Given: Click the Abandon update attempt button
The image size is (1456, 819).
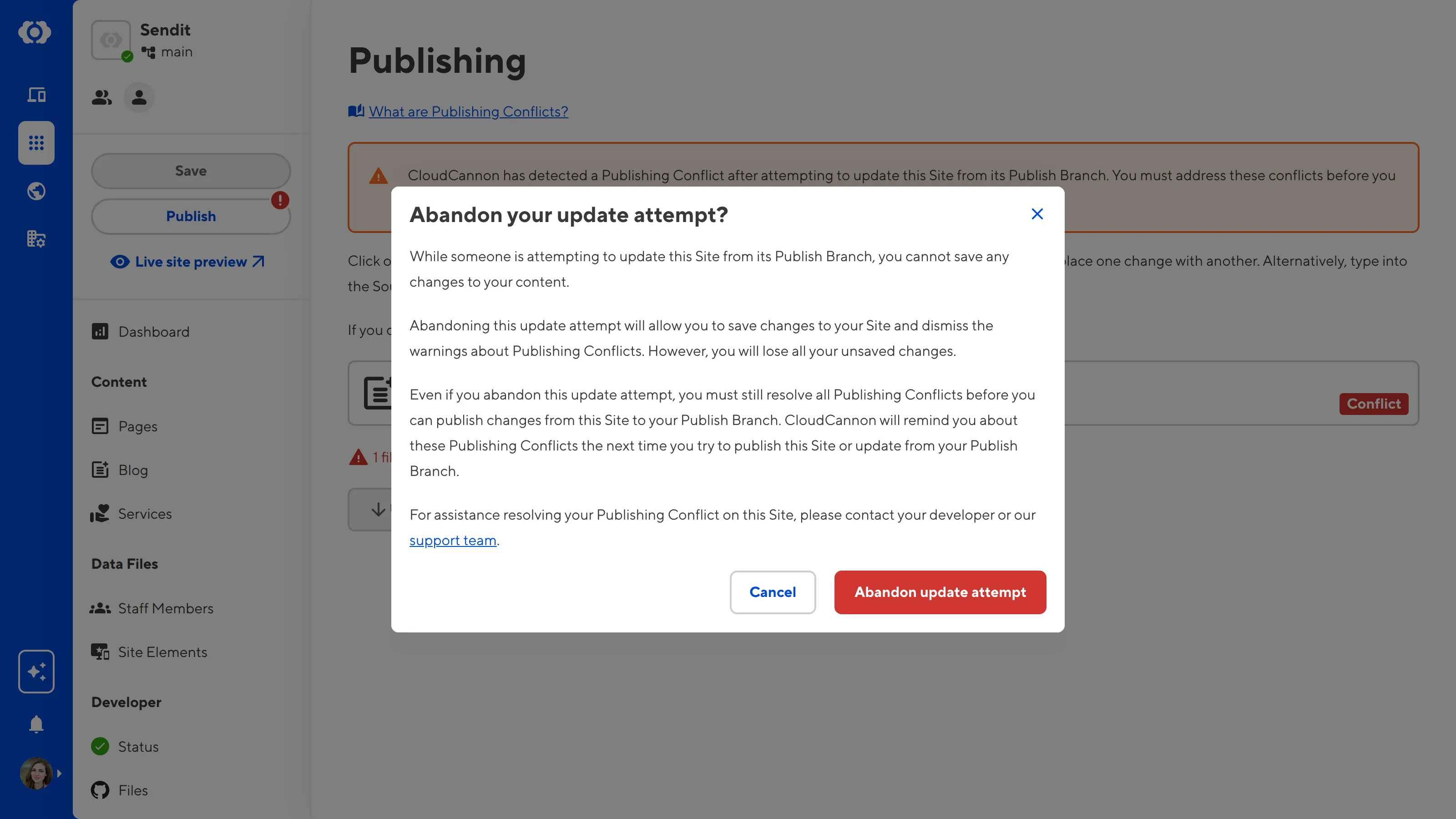Looking at the screenshot, I should click(x=940, y=592).
